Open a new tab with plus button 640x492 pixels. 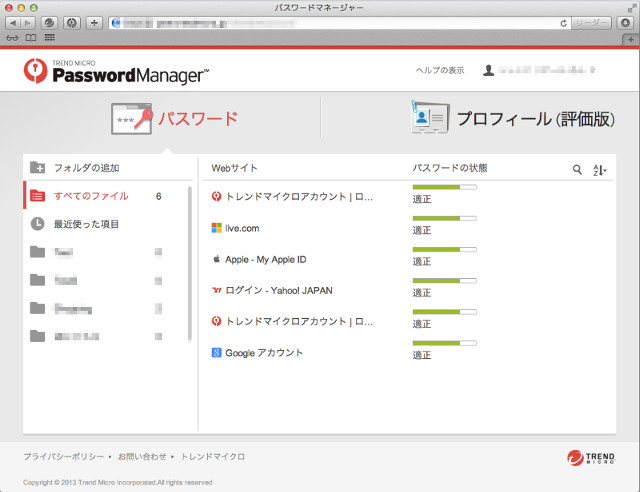pos(630,40)
